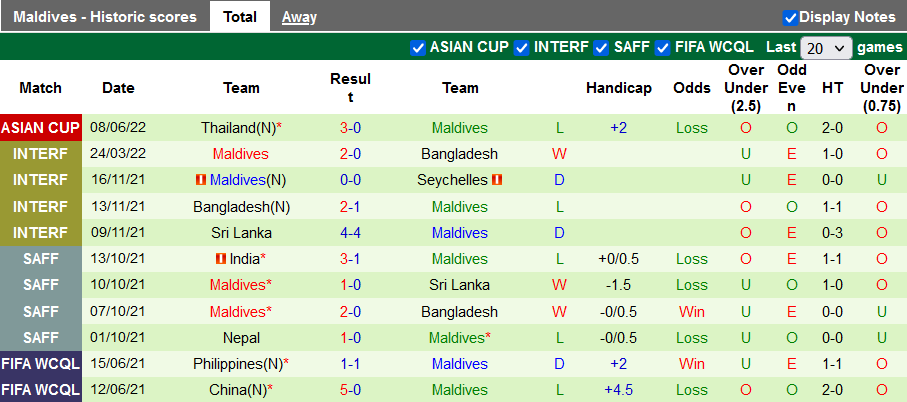This screenshot has height=402, width=907.
Task: Click the Bangladesh(N) team name
Action: tap(242, 206)
